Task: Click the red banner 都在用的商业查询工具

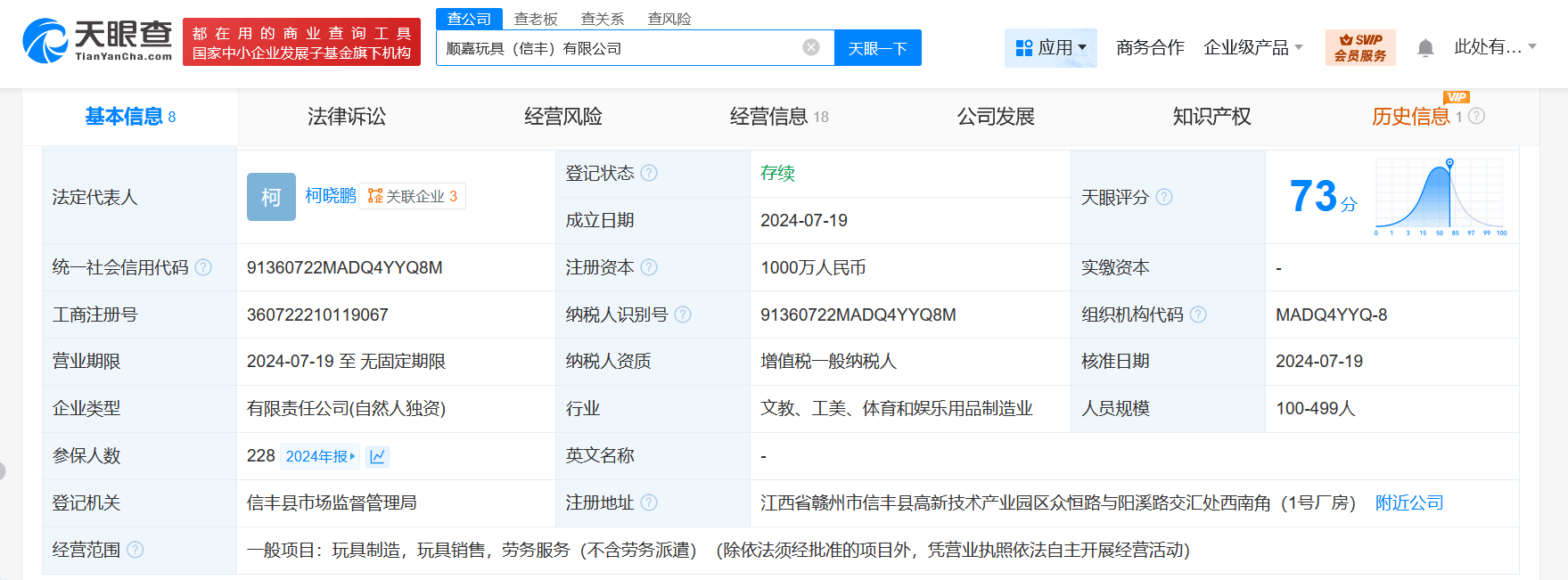Action: (x=301, y=42)
